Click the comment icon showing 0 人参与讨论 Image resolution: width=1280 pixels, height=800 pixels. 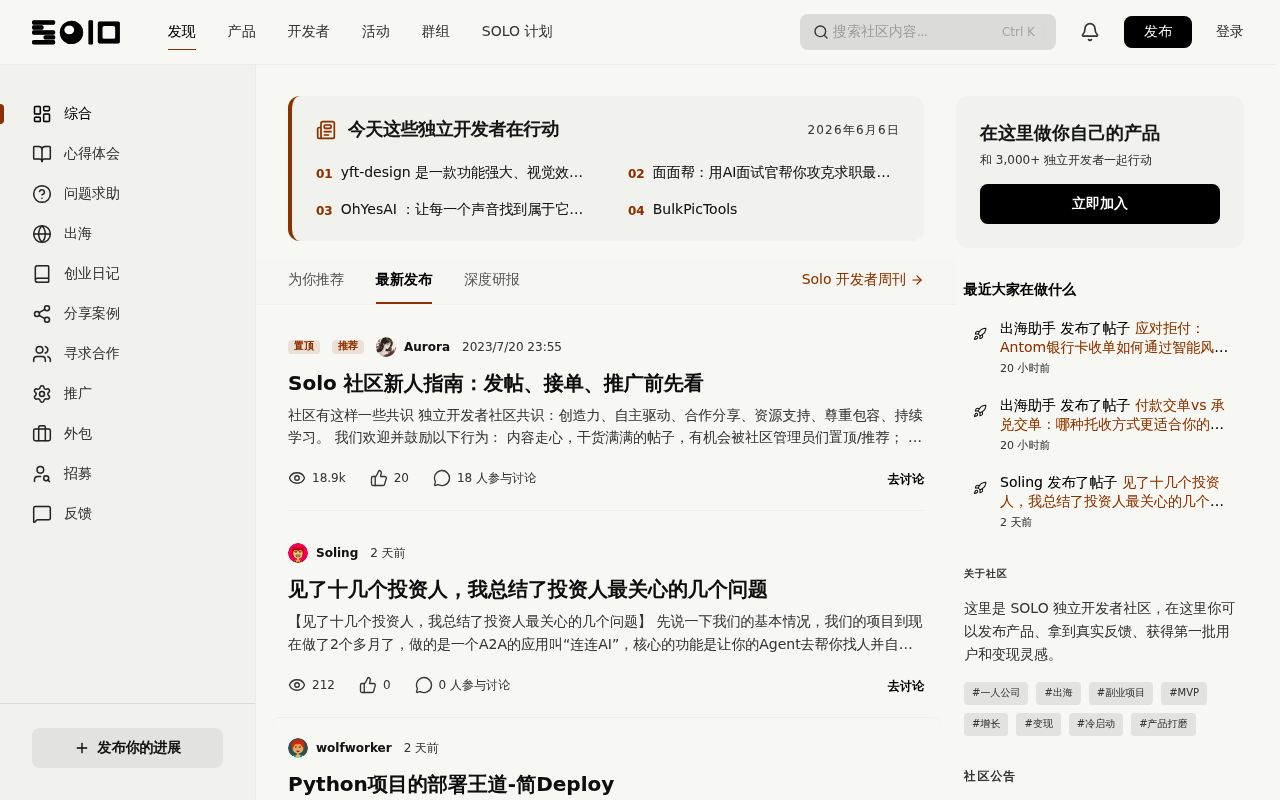tap(424, 685)
